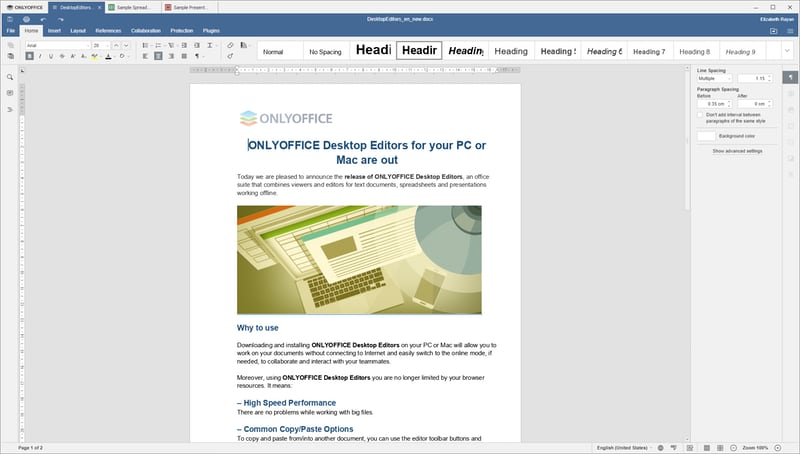Expand the styles gallery
The height and width of the screenshot is (454, 800).
coord(787,51)
